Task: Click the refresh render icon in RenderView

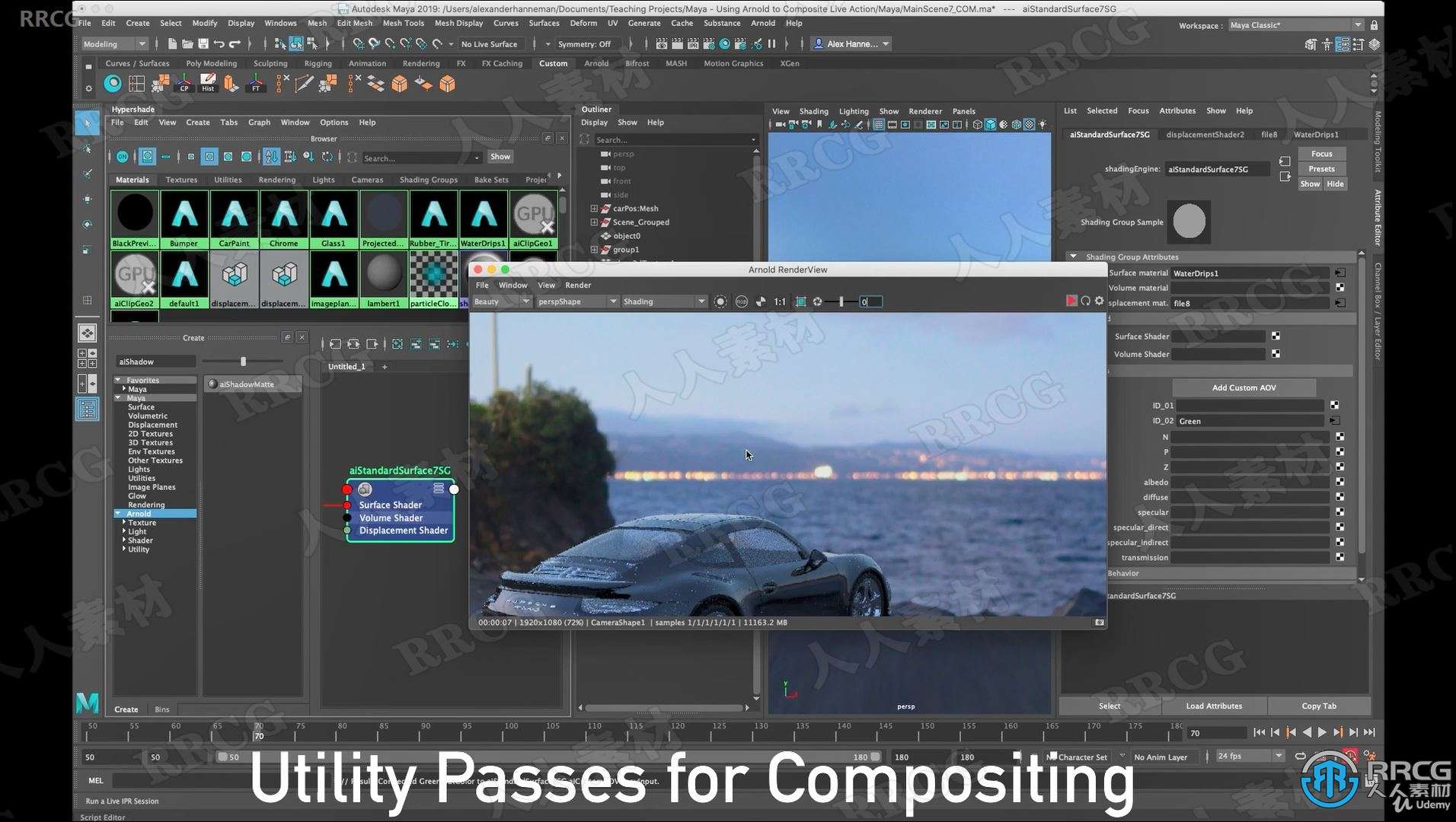Action: coord(1086,301)
